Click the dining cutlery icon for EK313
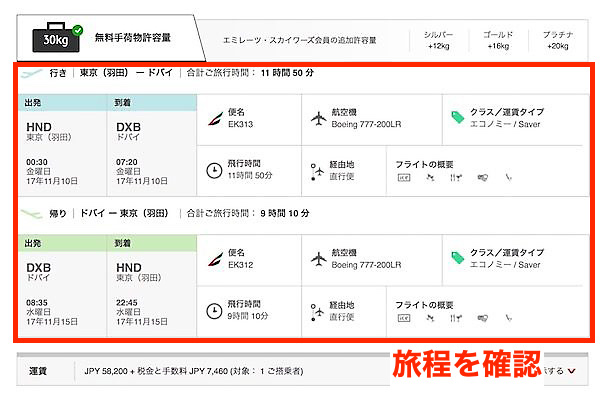Viewport: 600px width, 400px height. tap(456, 177)
